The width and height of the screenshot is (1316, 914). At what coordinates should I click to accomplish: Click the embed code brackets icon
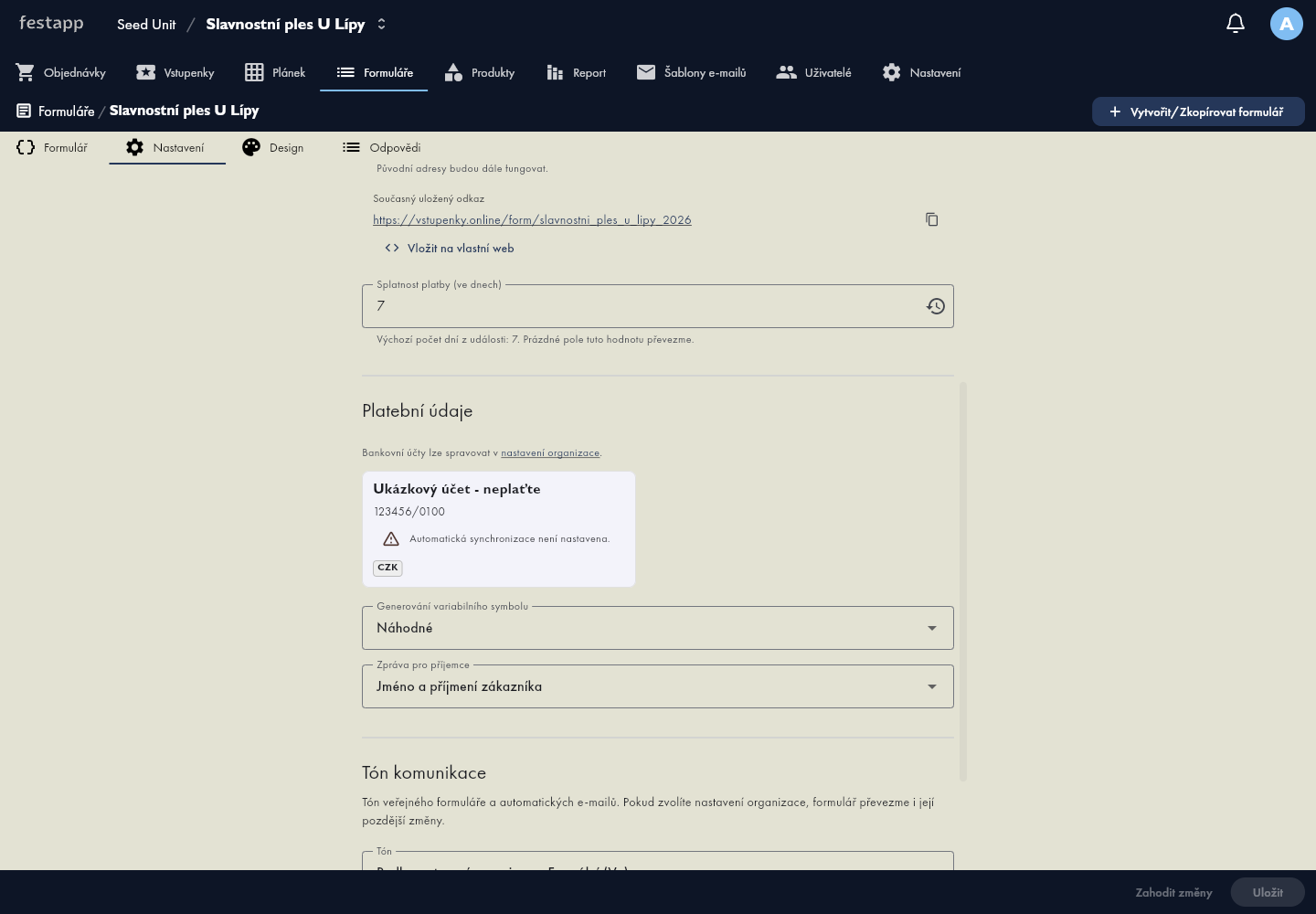tap(392, 248)
